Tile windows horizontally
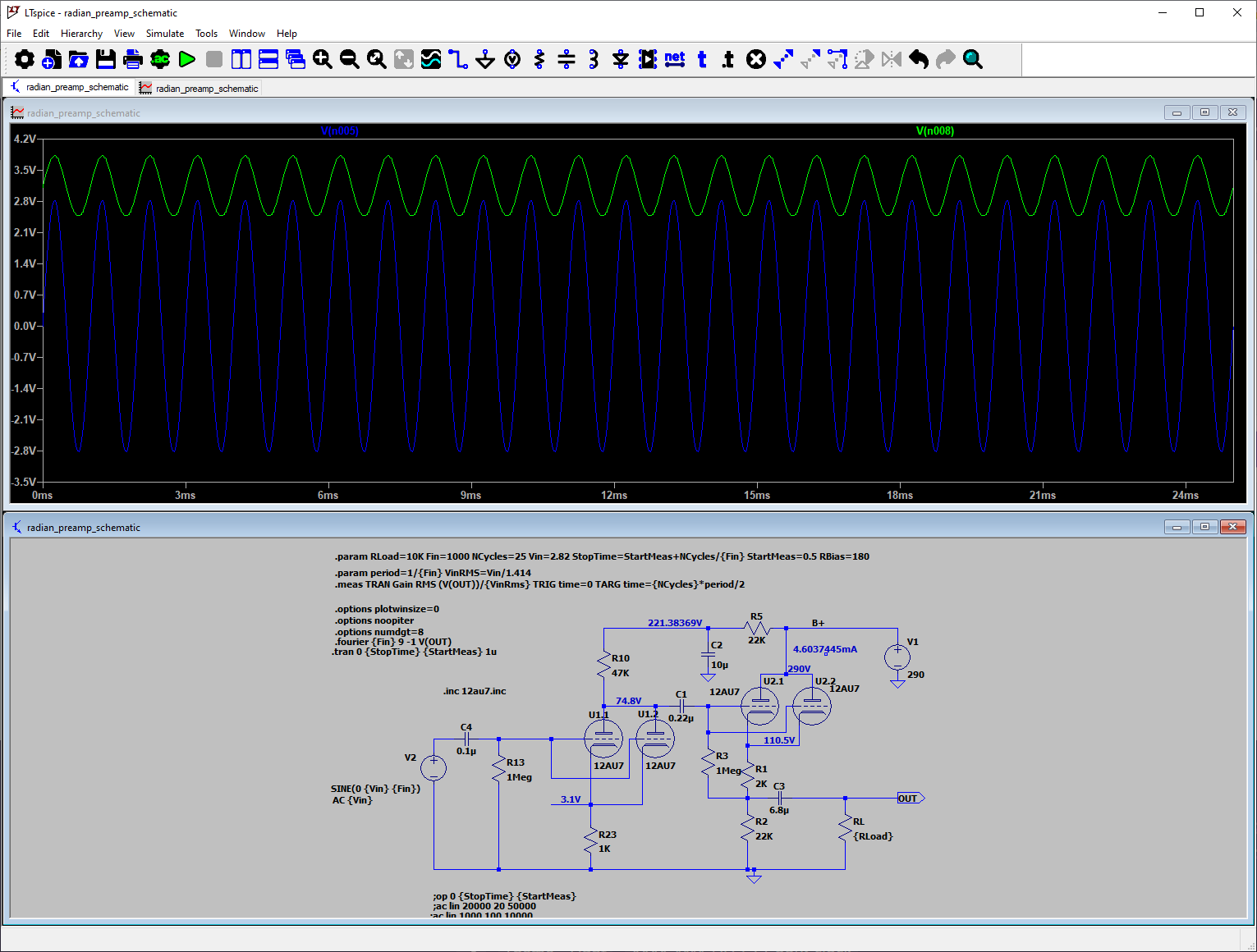Image resolution: width=1257 pixels, height=952 pixels. click(x=268, y=59)
